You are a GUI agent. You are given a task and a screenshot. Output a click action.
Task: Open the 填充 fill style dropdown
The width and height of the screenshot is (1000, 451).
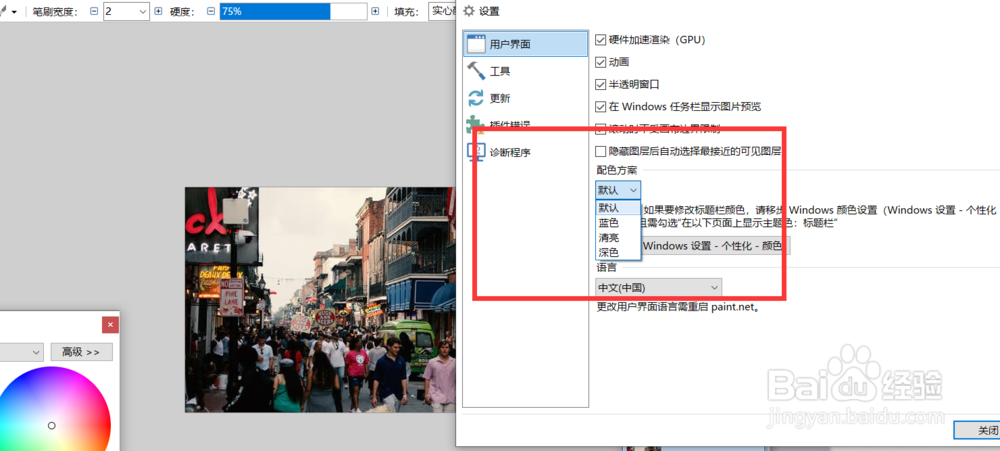click(443, 11)
